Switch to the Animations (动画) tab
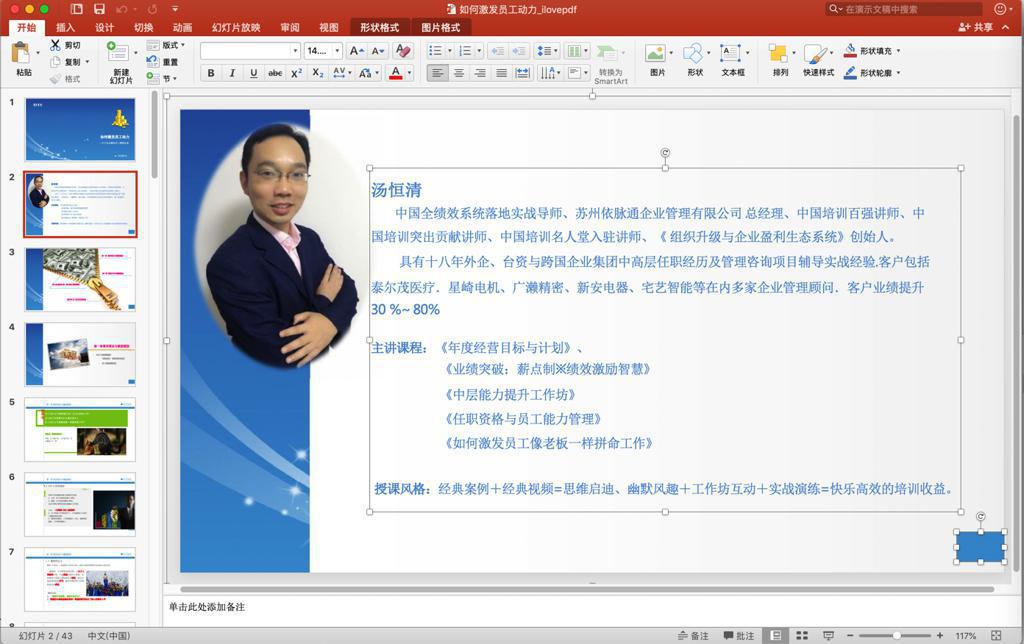 pyautogui.click(x=183, y=27)
